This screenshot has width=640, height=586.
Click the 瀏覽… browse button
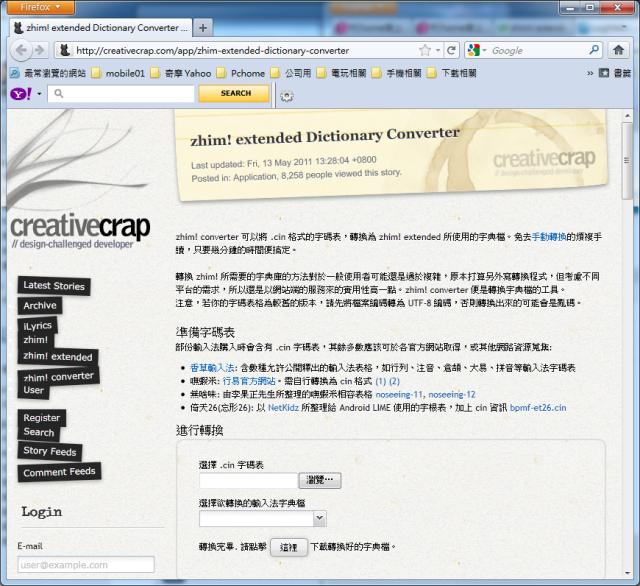pyautogui.click(x=320, y=480)
